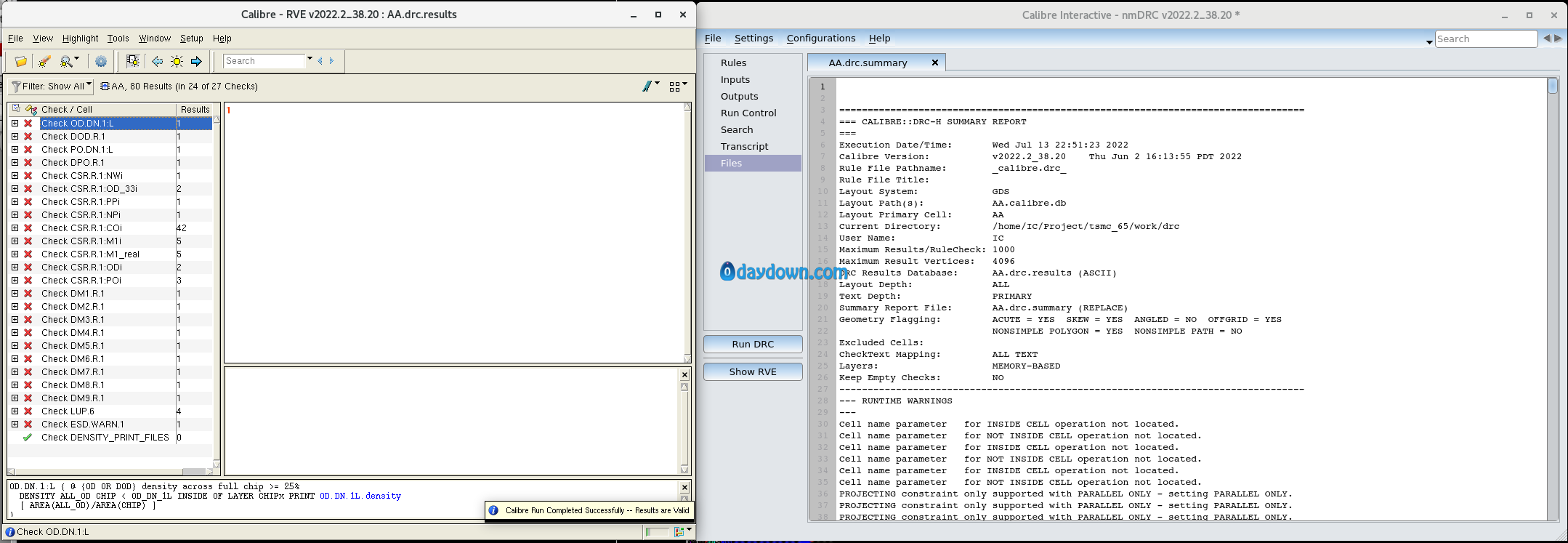Click the Show RVE button
This screenshot has height=543, width=1568.
[x=753, y=372]
